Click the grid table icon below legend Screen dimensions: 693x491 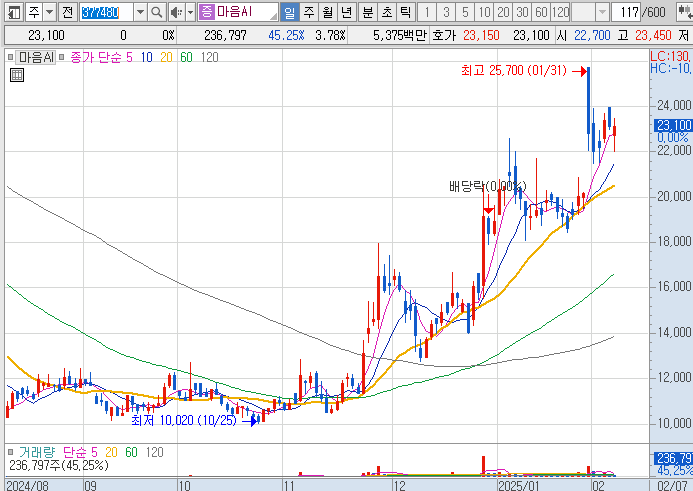click(x=17, y=75)
